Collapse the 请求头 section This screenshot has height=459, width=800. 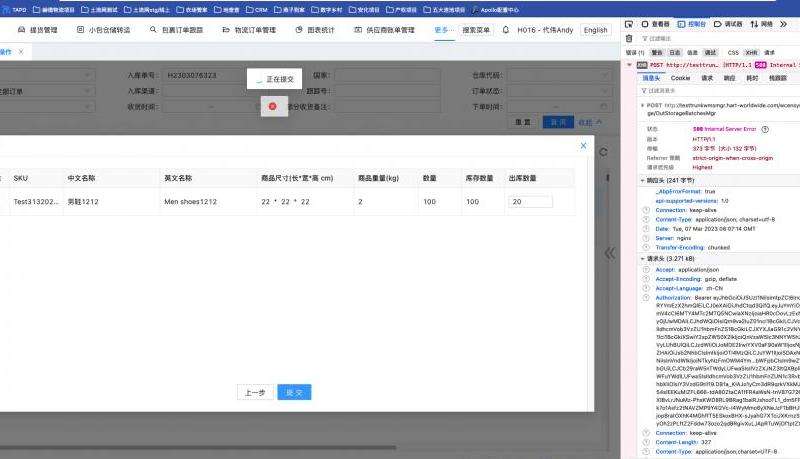(642, 259)
